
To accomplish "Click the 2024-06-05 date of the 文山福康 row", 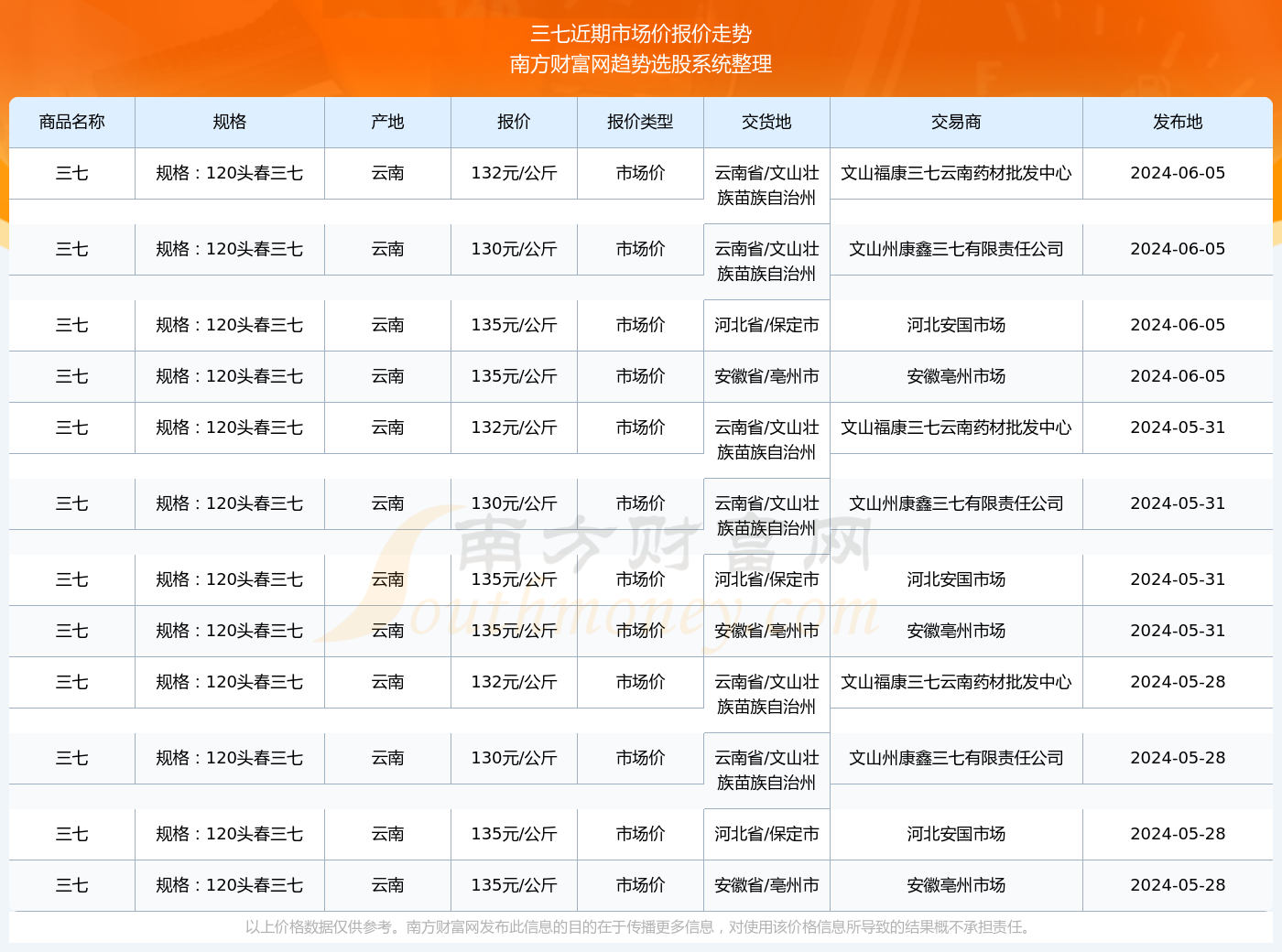I will [1178, 173].
